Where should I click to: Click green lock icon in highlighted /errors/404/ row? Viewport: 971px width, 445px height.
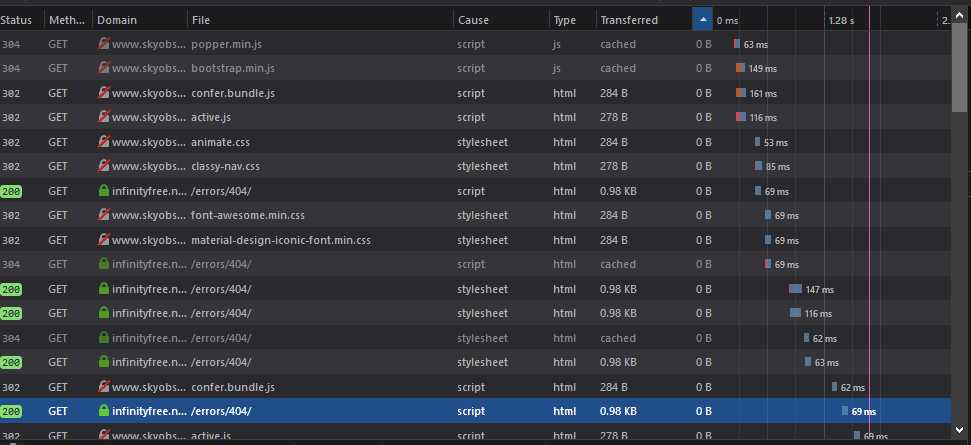point(104,410)
